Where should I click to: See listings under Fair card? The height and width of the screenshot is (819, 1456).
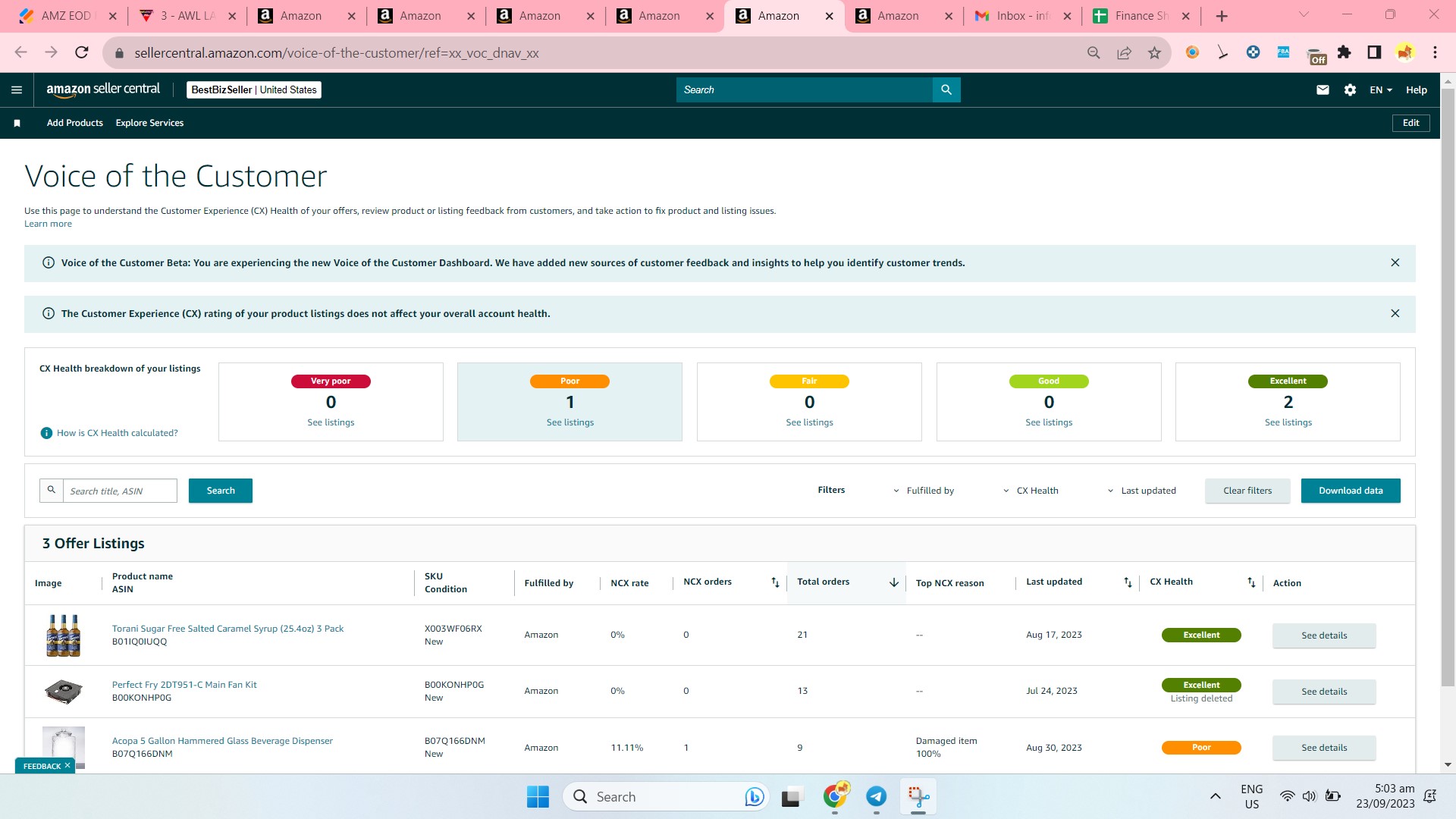(x=809, y=422)
